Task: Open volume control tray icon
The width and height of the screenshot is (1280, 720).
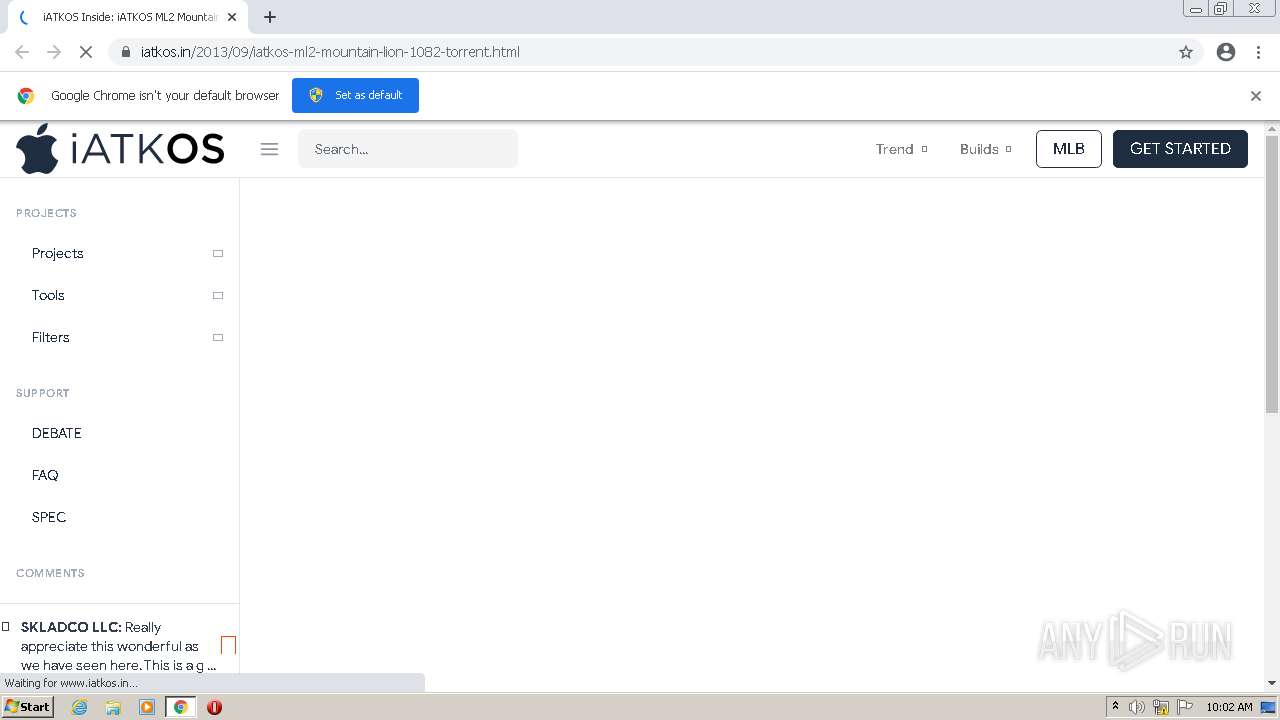Action: pyautogui.click(x=1137, y=707)
